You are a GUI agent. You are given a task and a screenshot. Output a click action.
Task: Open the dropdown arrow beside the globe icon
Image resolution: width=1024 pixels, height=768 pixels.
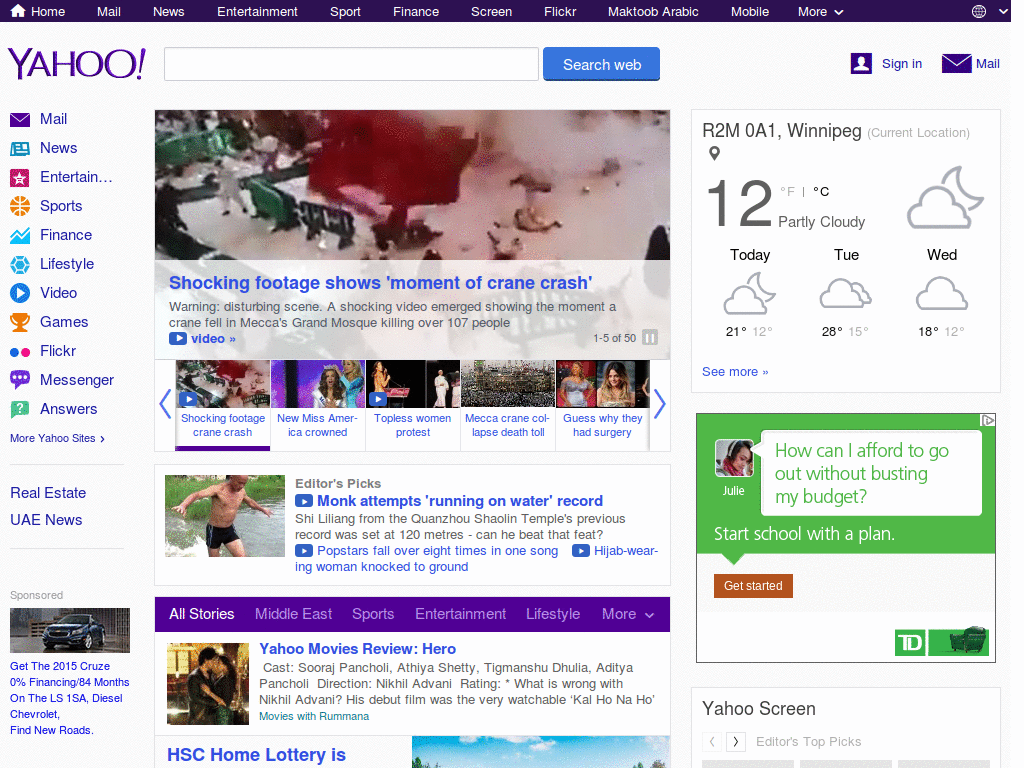click(x=1004, y=11)
